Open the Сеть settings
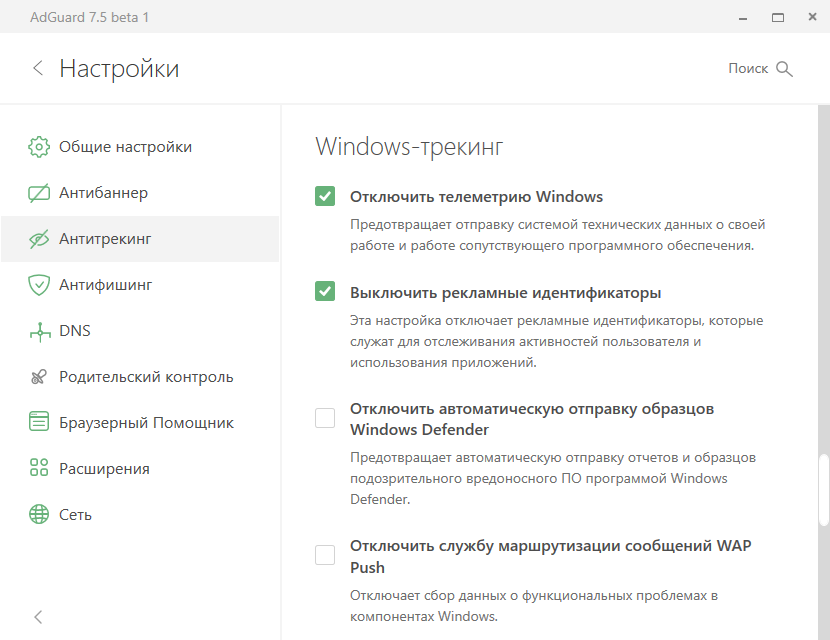This screenshot has width=830, height=640. click(140, 515)
